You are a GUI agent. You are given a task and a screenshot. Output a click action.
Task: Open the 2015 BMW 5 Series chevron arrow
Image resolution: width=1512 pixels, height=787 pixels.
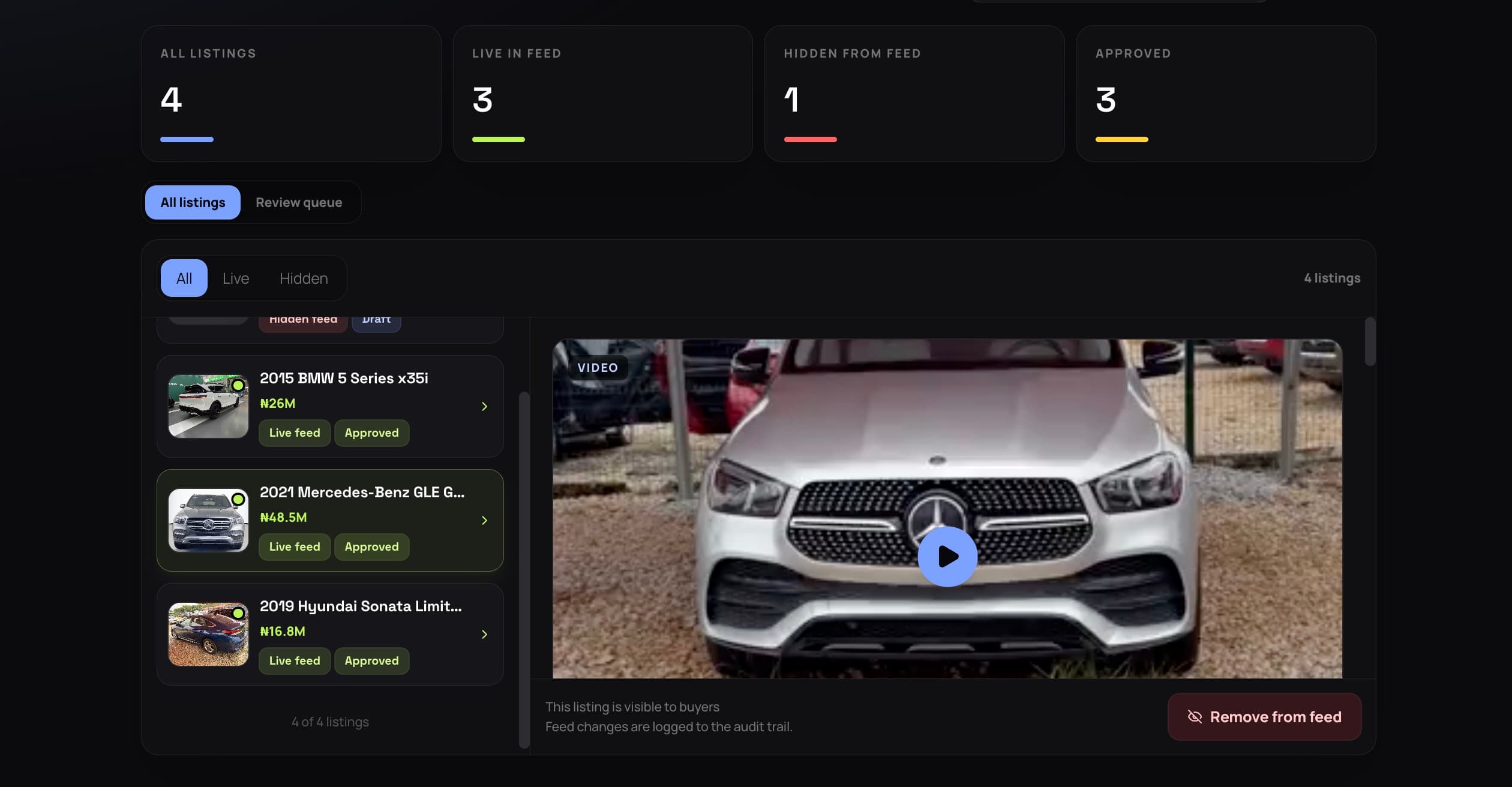click(x=484, y=407)
